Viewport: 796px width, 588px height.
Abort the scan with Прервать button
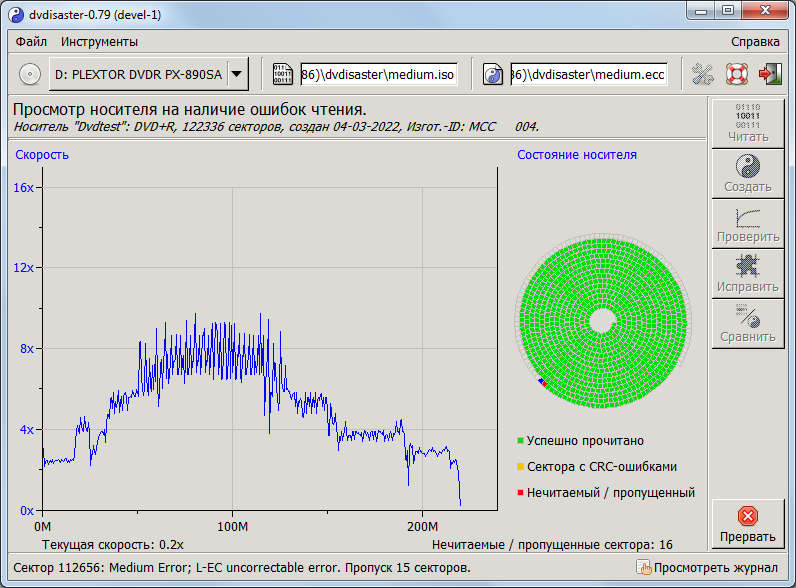pyautogui.click(x=747, y=524)
